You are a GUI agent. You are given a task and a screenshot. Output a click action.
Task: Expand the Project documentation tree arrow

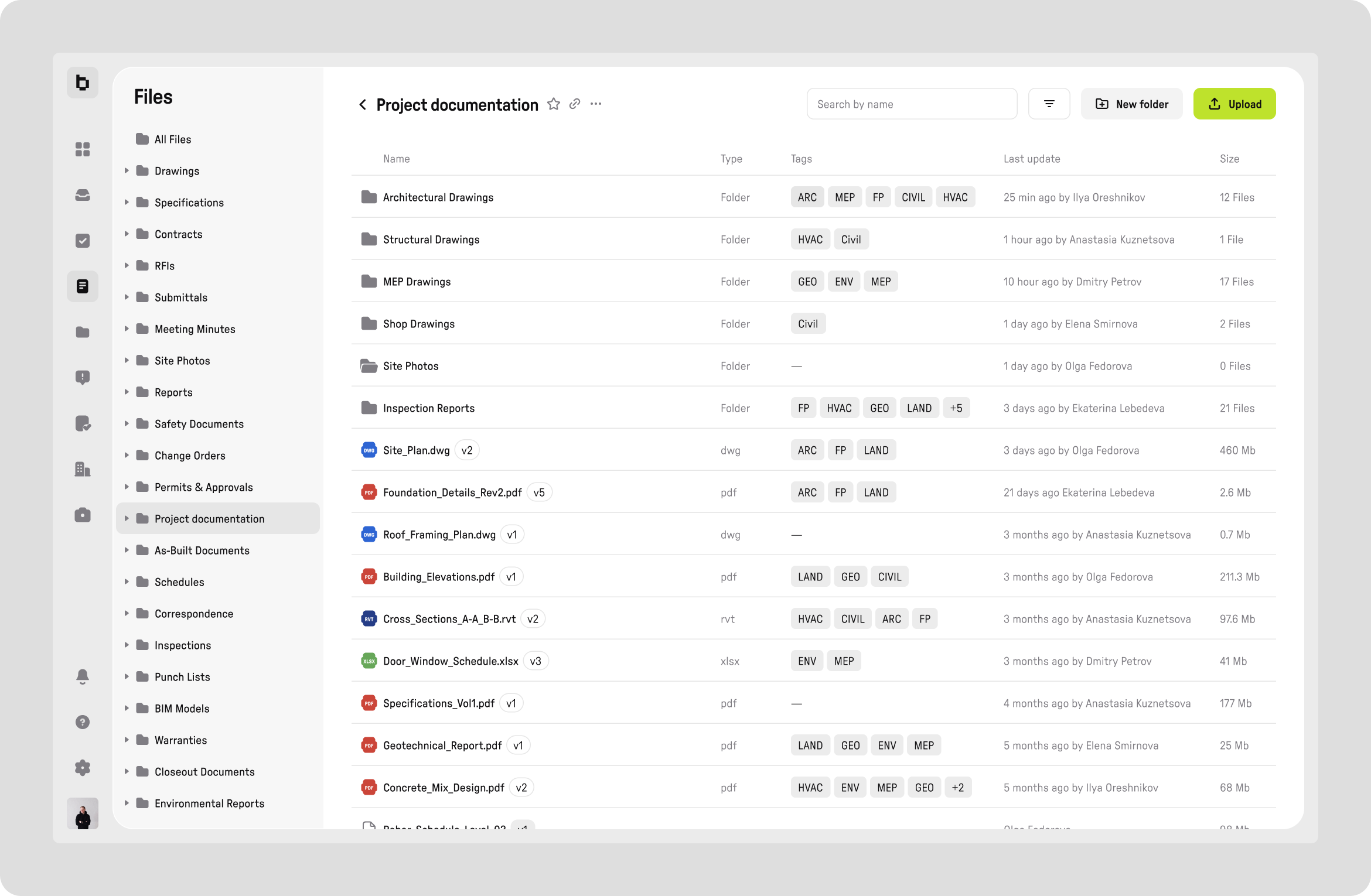tap(127, 519)
